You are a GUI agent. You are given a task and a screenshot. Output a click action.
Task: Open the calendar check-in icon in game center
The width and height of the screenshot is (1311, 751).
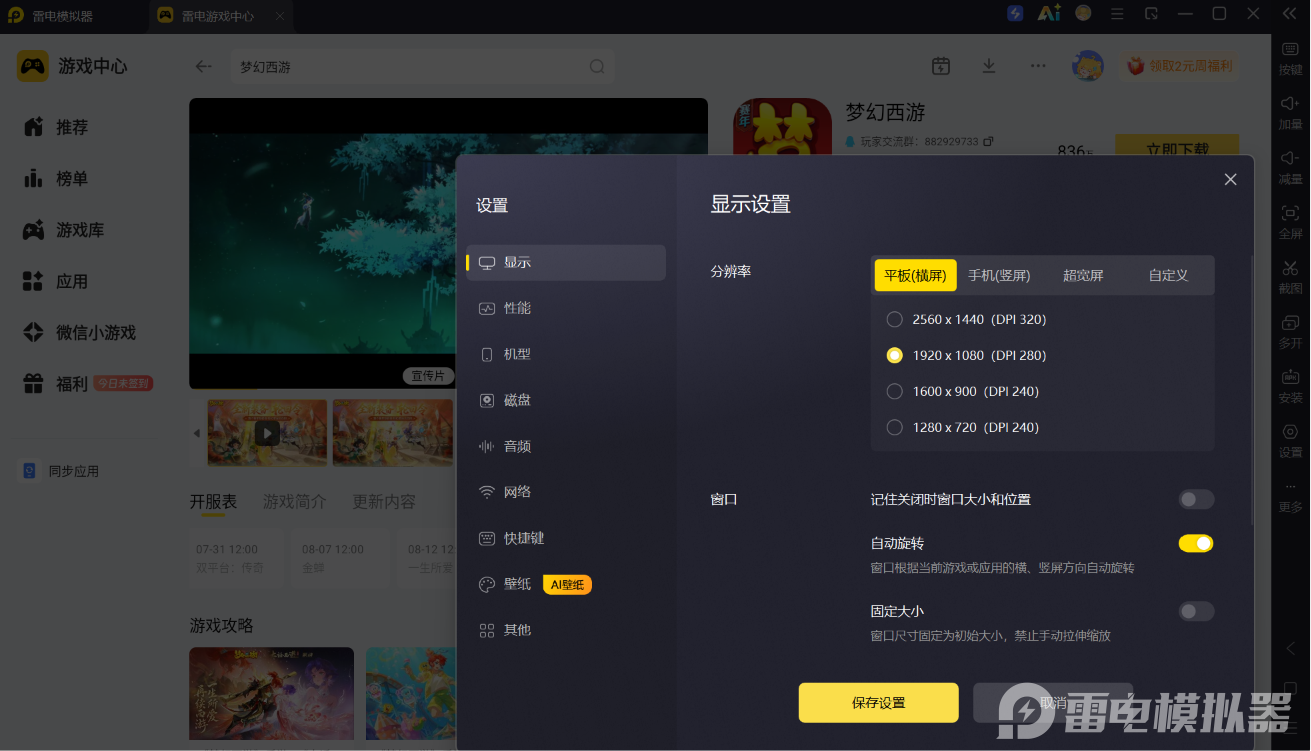(x=941, y=66)
